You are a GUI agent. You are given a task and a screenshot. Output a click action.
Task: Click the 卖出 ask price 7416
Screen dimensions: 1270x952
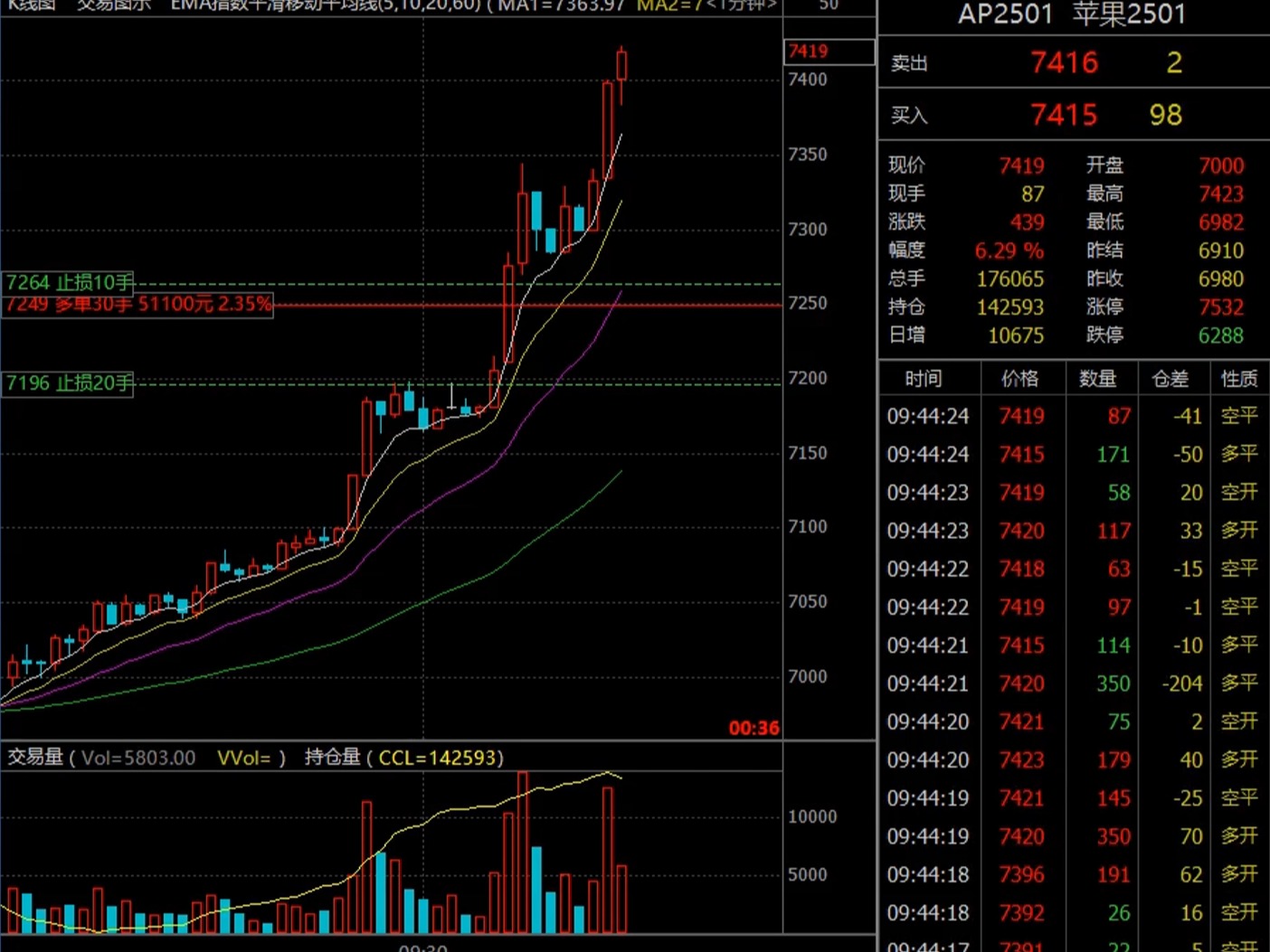pyautogui.click(x=1064, y=62)
